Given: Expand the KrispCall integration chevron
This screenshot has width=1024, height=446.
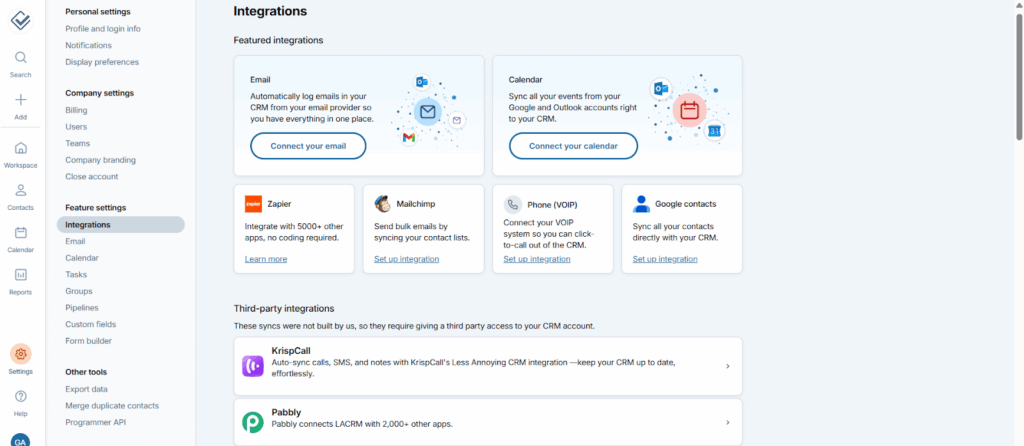Looking at the screenshot, I should (727, 366).
